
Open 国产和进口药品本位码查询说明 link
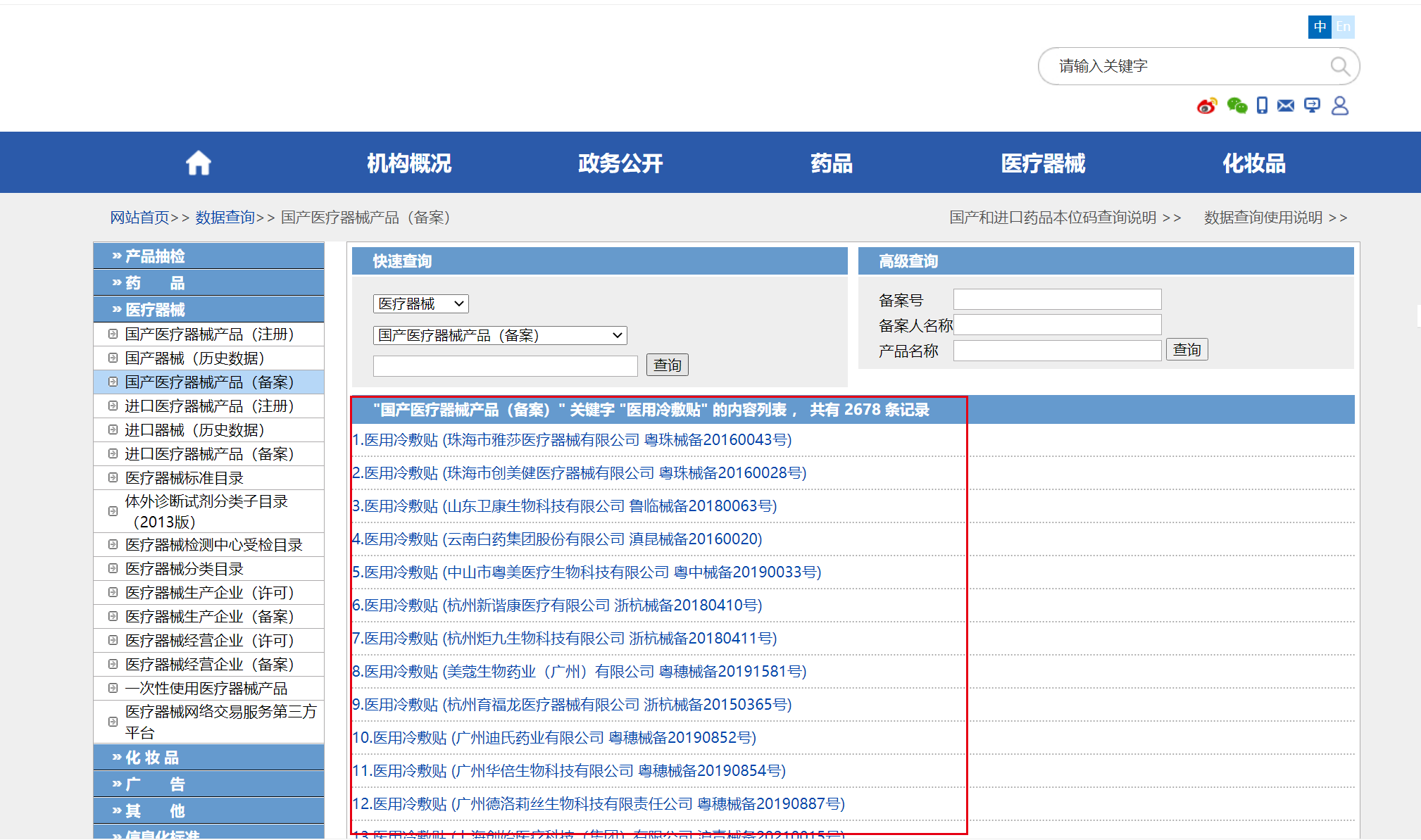[x=1065, y=218]
